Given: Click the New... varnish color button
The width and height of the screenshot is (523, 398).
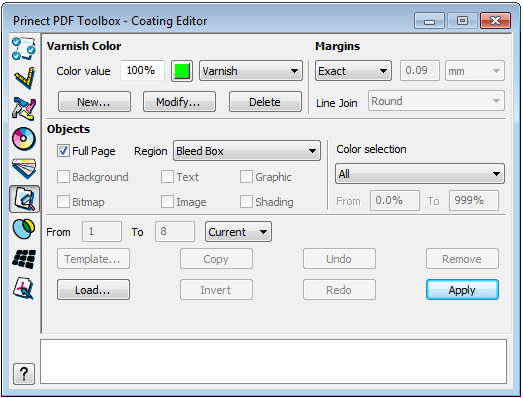Looking at the screenshot, I should point(94,102).
